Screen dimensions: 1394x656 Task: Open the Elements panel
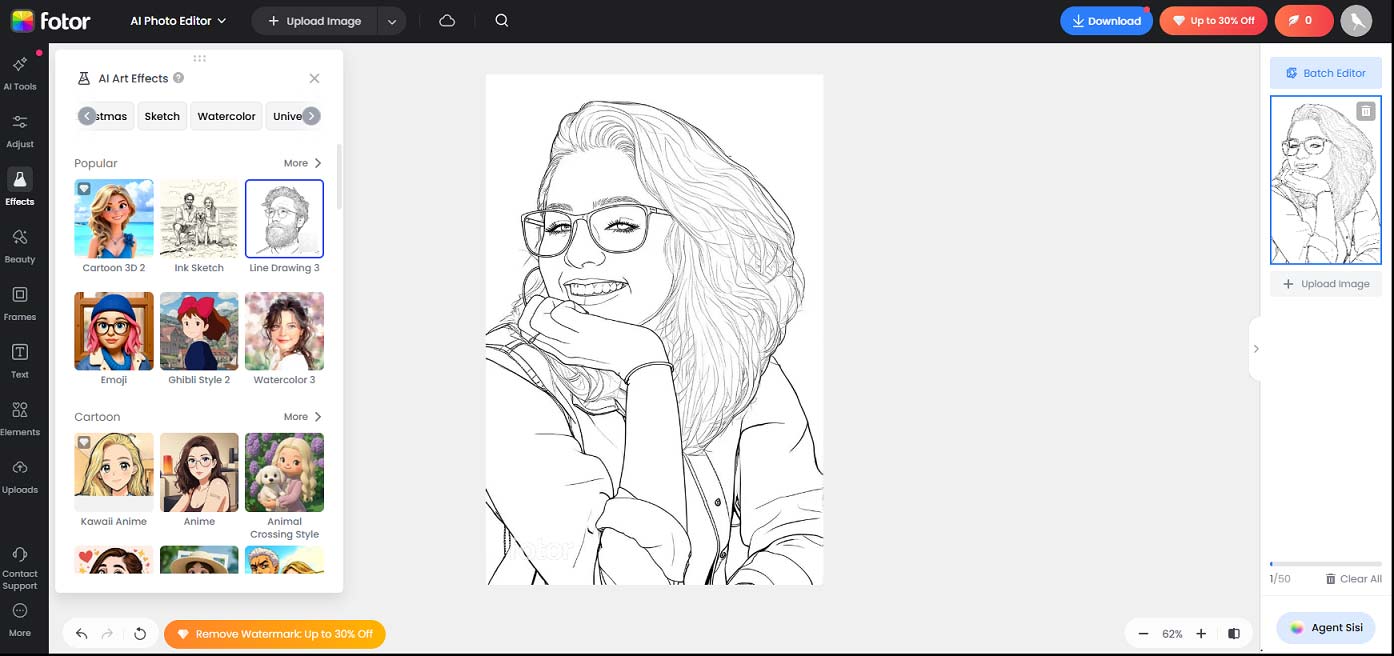(19, 417)
